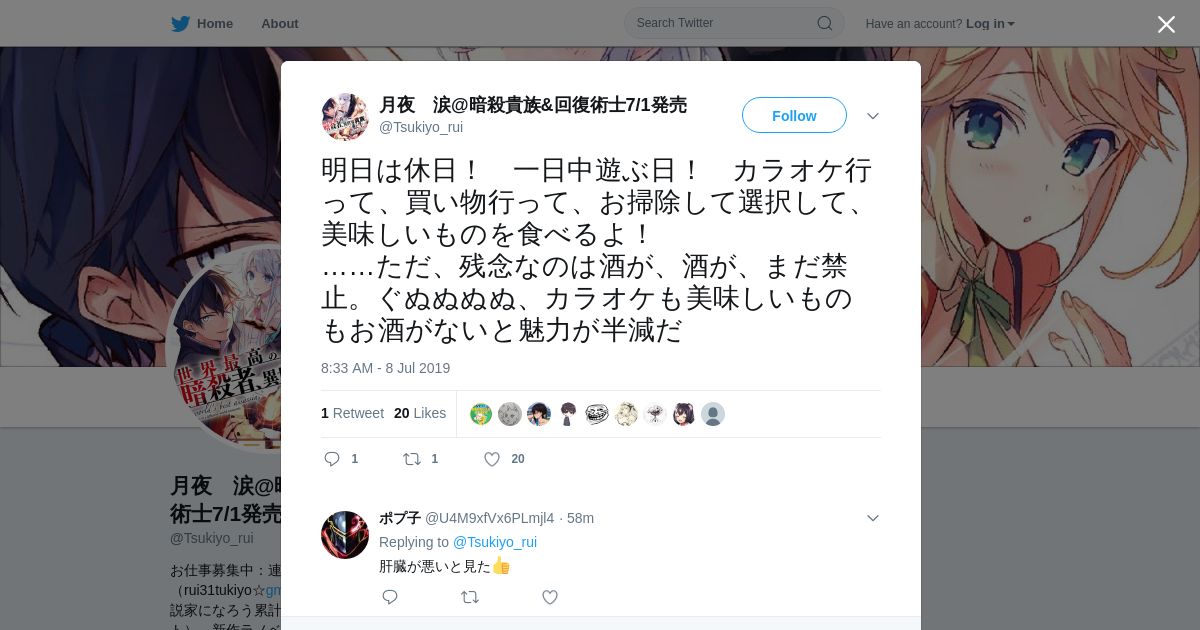The height and width of the screenshot is (630, 1200).
Task: Reply to ポプ子's comment
Action: [390, 597]
